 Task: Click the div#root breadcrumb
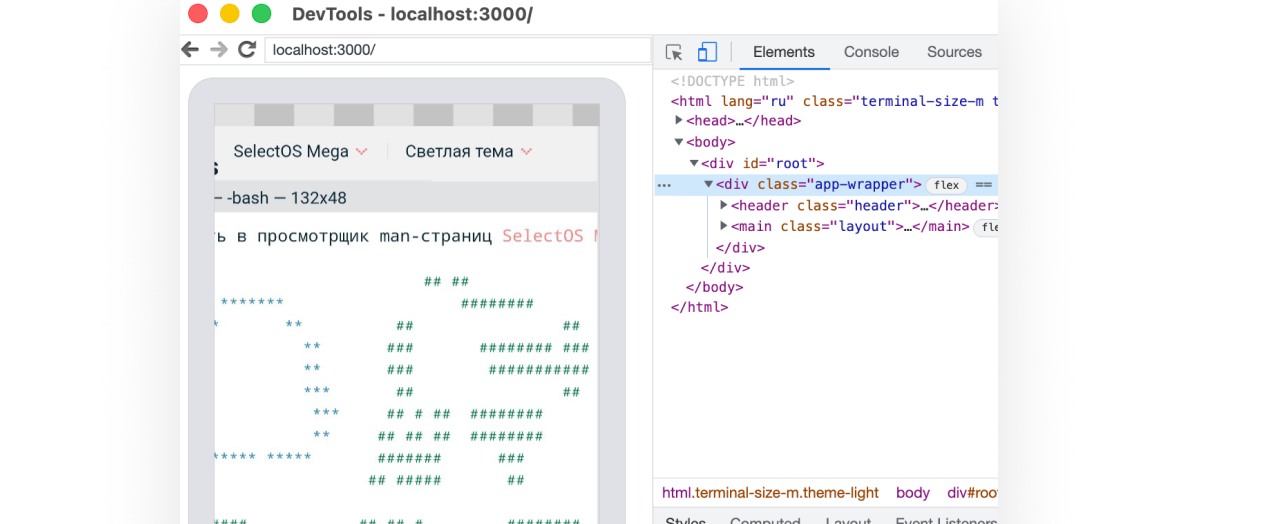(972, 493)
